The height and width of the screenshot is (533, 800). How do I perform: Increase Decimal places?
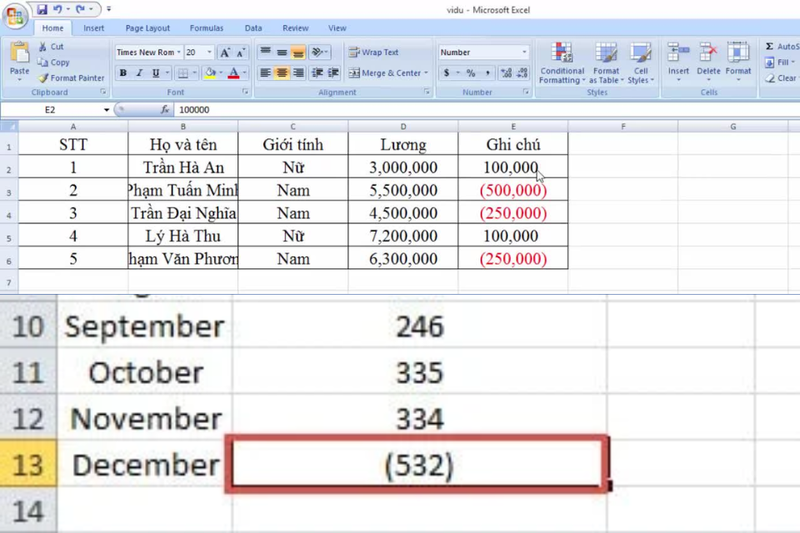click(506, 73)
